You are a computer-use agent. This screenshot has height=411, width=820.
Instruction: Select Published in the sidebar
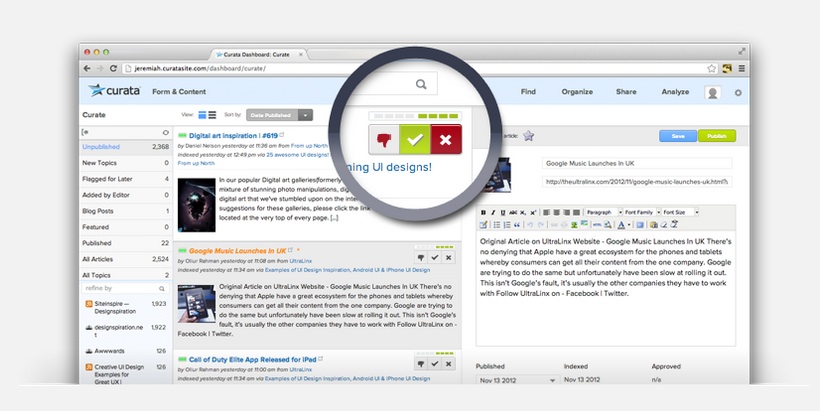pos(126,243)
